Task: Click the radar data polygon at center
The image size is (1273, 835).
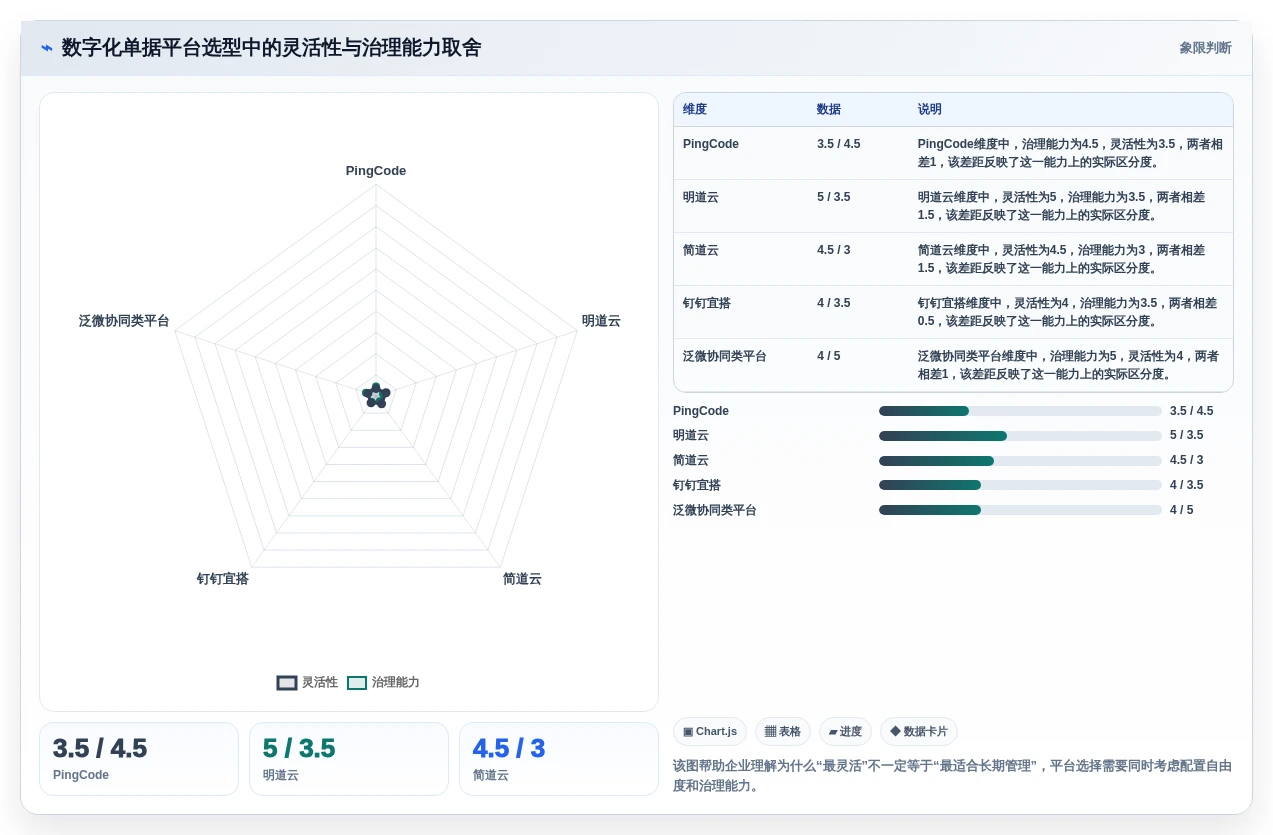Action: [x=376, y=395]
